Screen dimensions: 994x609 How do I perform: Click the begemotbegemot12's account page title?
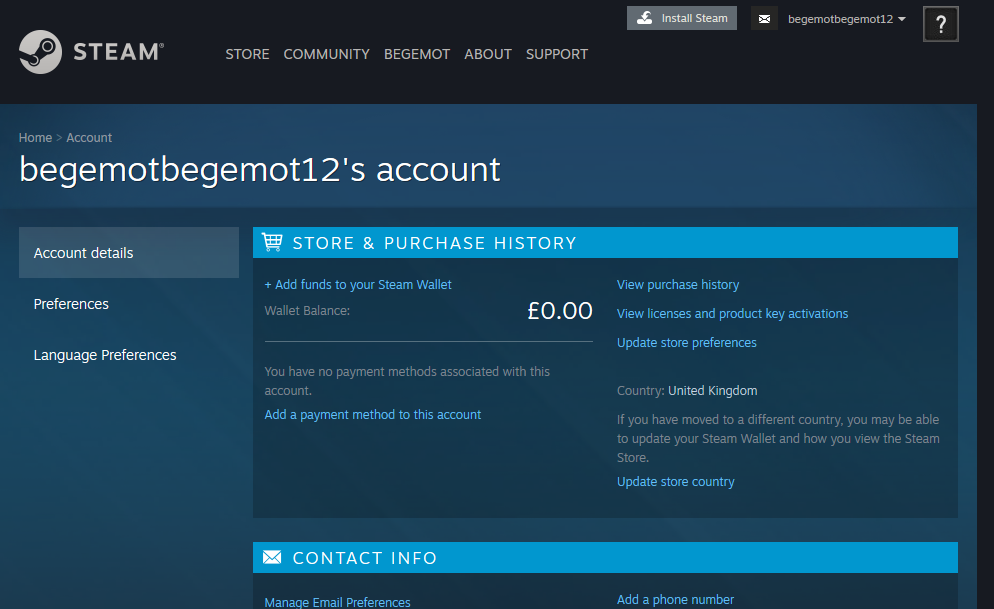click(260, 169)
